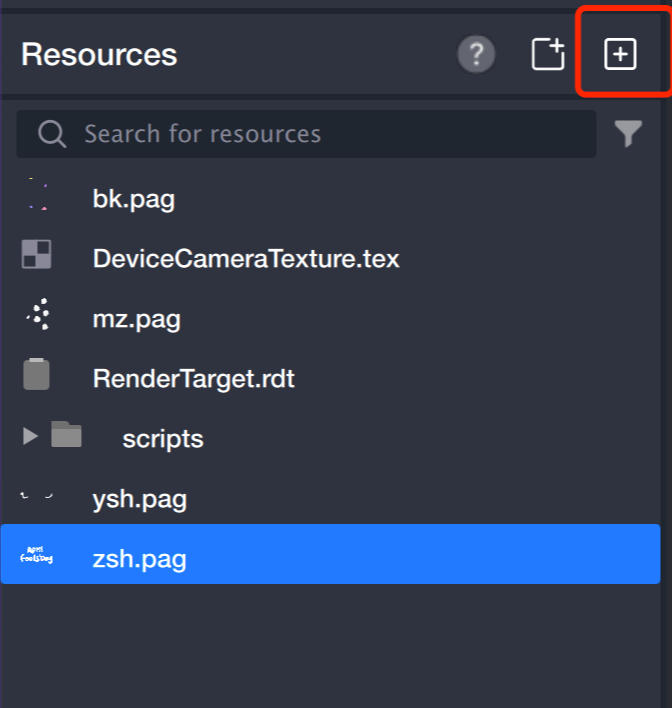
Task: Click the magnifier icon in the search bar
Action: pos(52,134)
